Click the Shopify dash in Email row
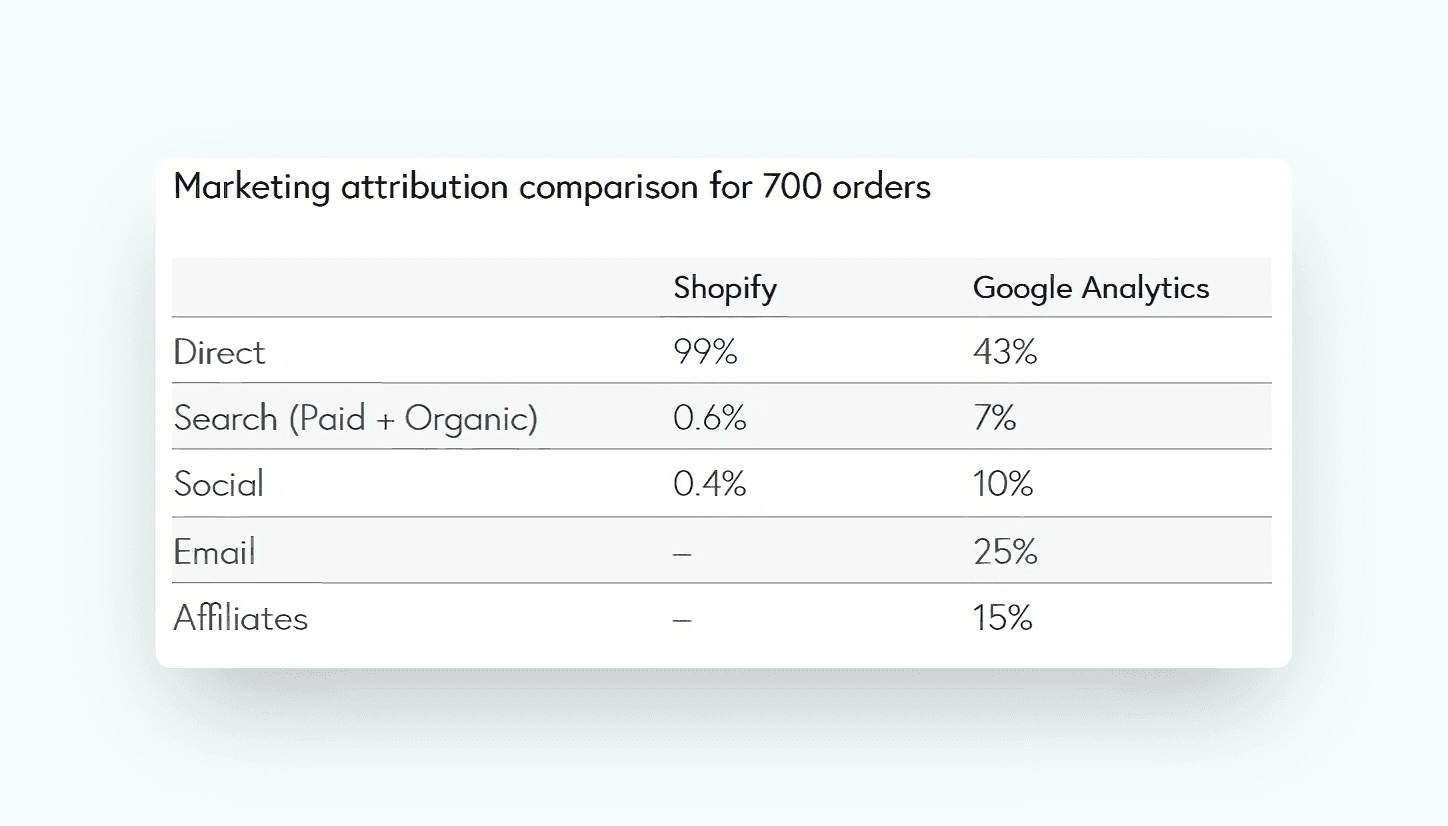The width and height of the screenshot is (1448, 826). click(683, 552)
